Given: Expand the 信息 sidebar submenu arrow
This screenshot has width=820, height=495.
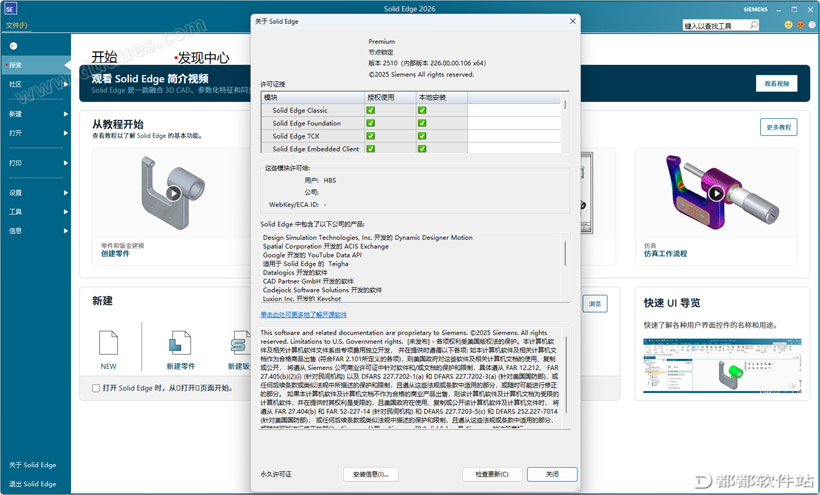Looking at the screenshot, I should [66, 231].
